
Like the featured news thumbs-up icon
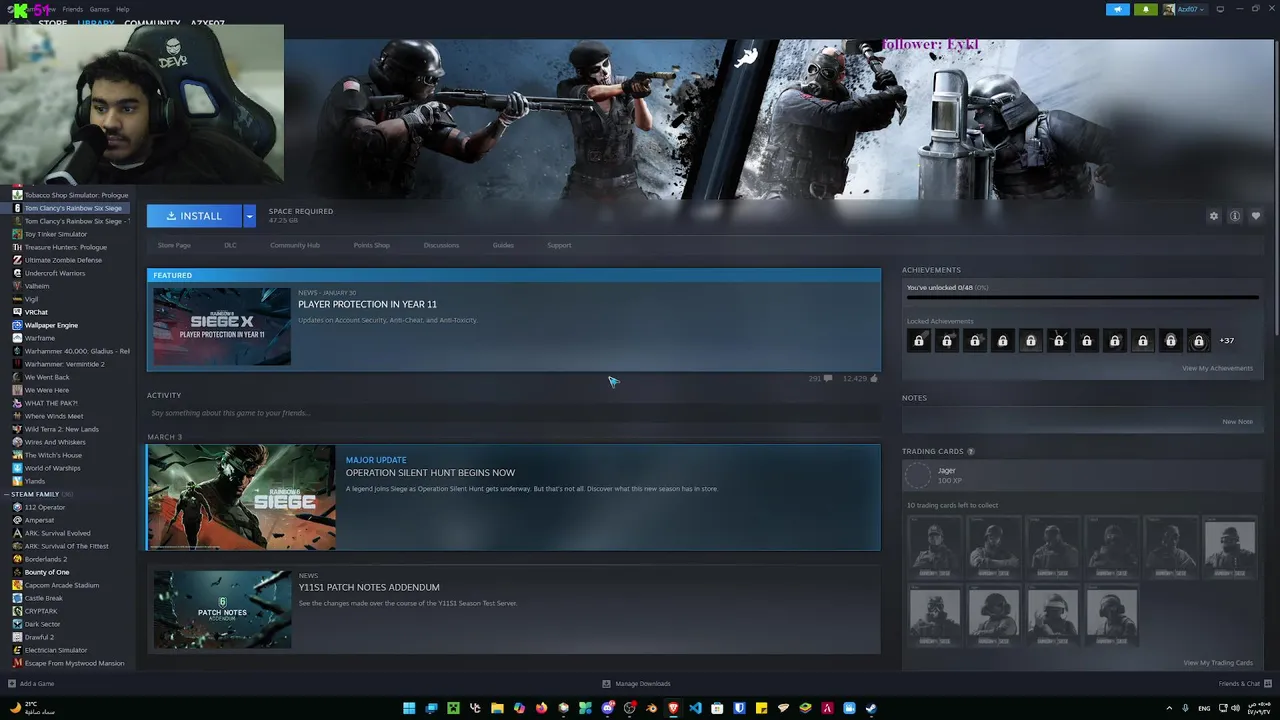874,379
